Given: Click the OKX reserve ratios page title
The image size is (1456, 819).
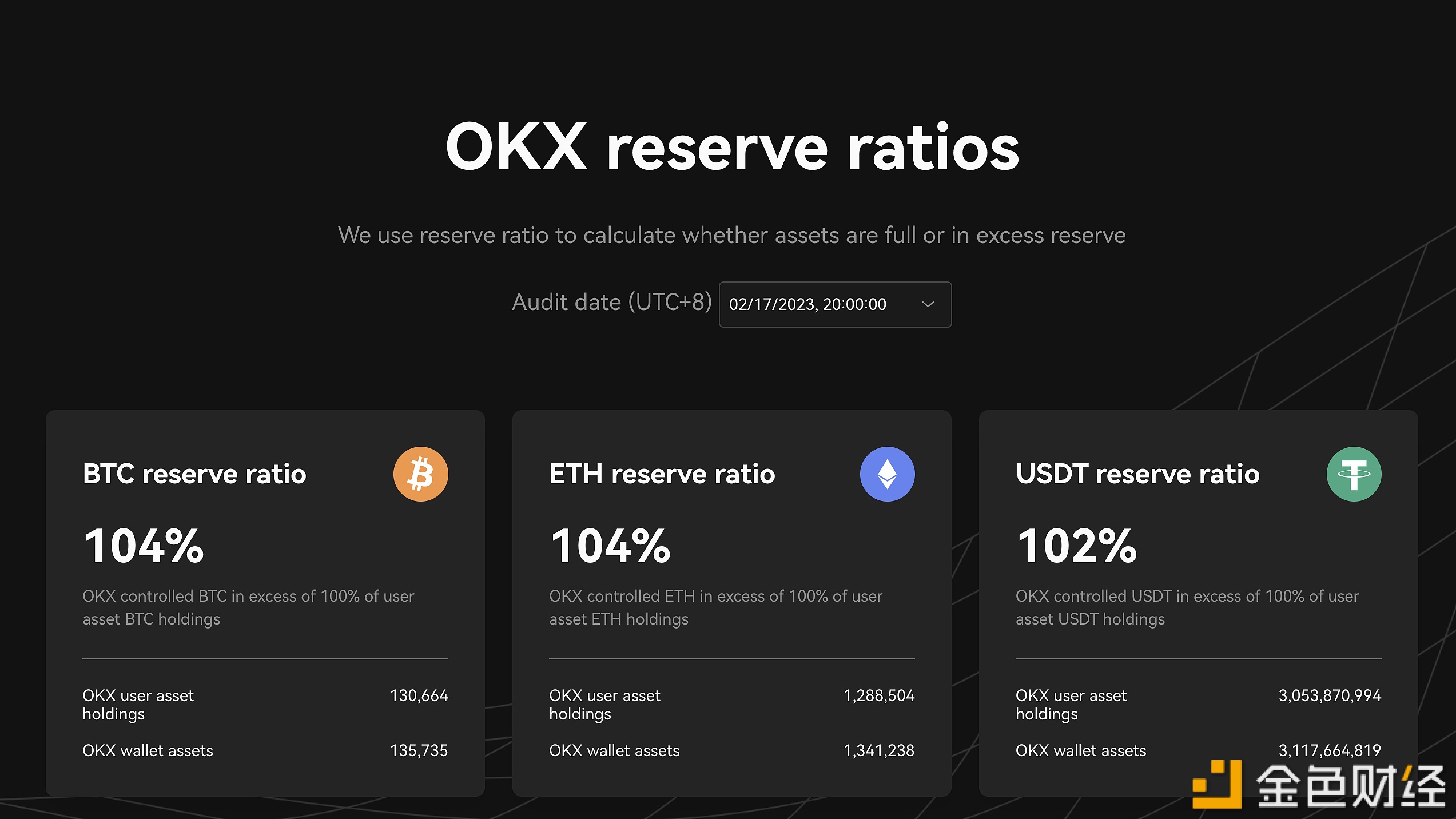Looking at the screenshot, I should [732, 147].
